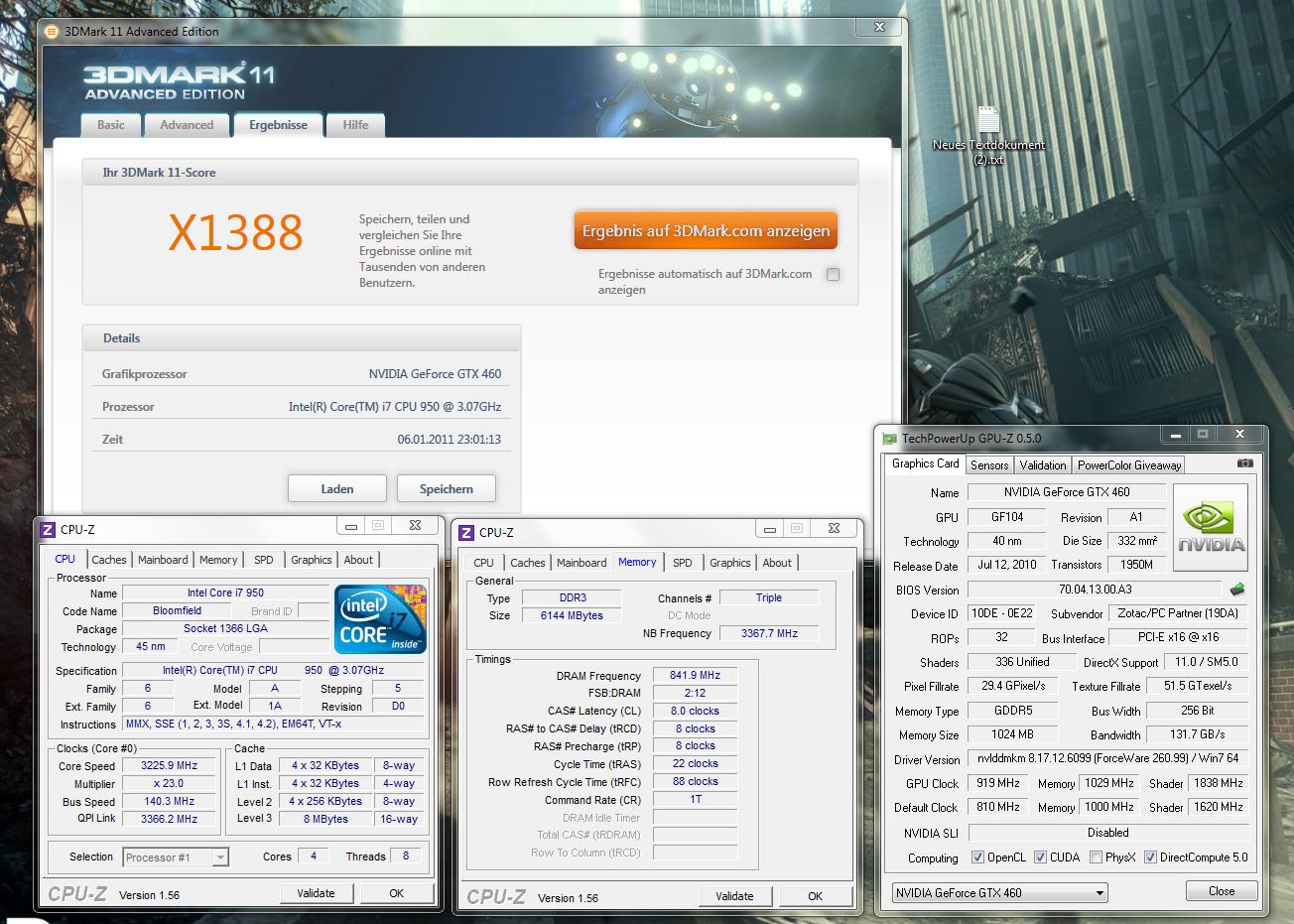
Task: Click the 3DMark 11 window title icon
Action: click(x=52, y=31)
